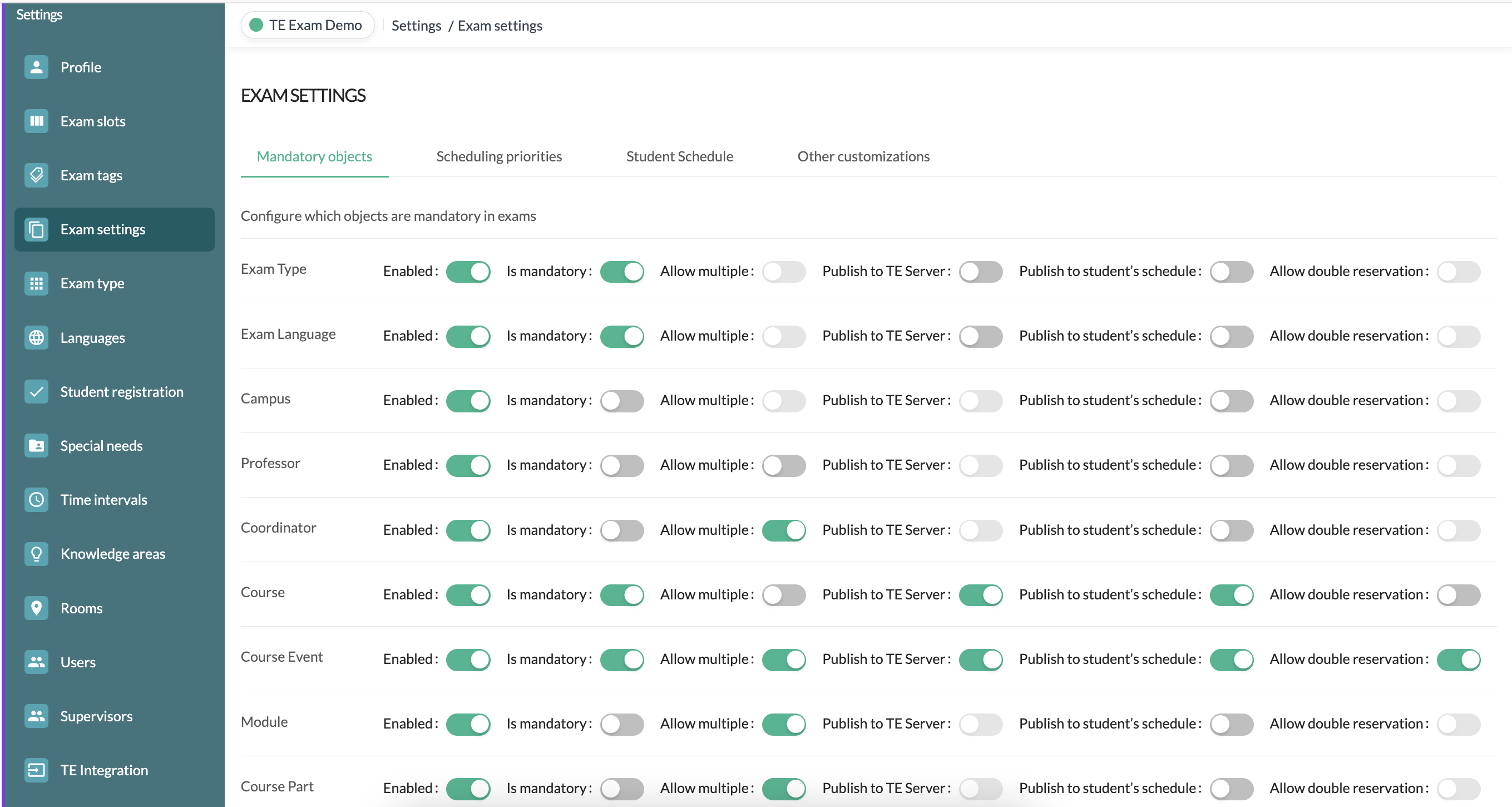Click the EXAM SETTINGS page heading
Screen dimensions: 1512x807
tap(303, 95)
